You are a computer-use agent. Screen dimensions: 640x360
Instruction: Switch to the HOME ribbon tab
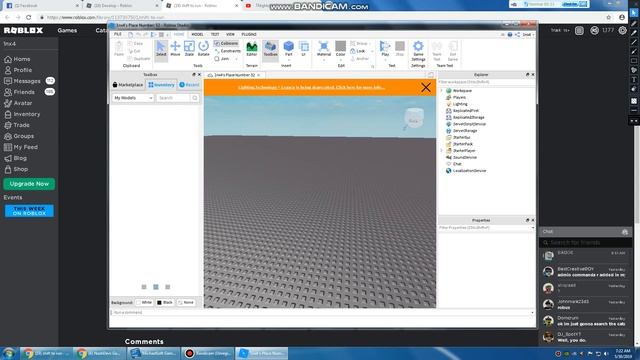179,34
